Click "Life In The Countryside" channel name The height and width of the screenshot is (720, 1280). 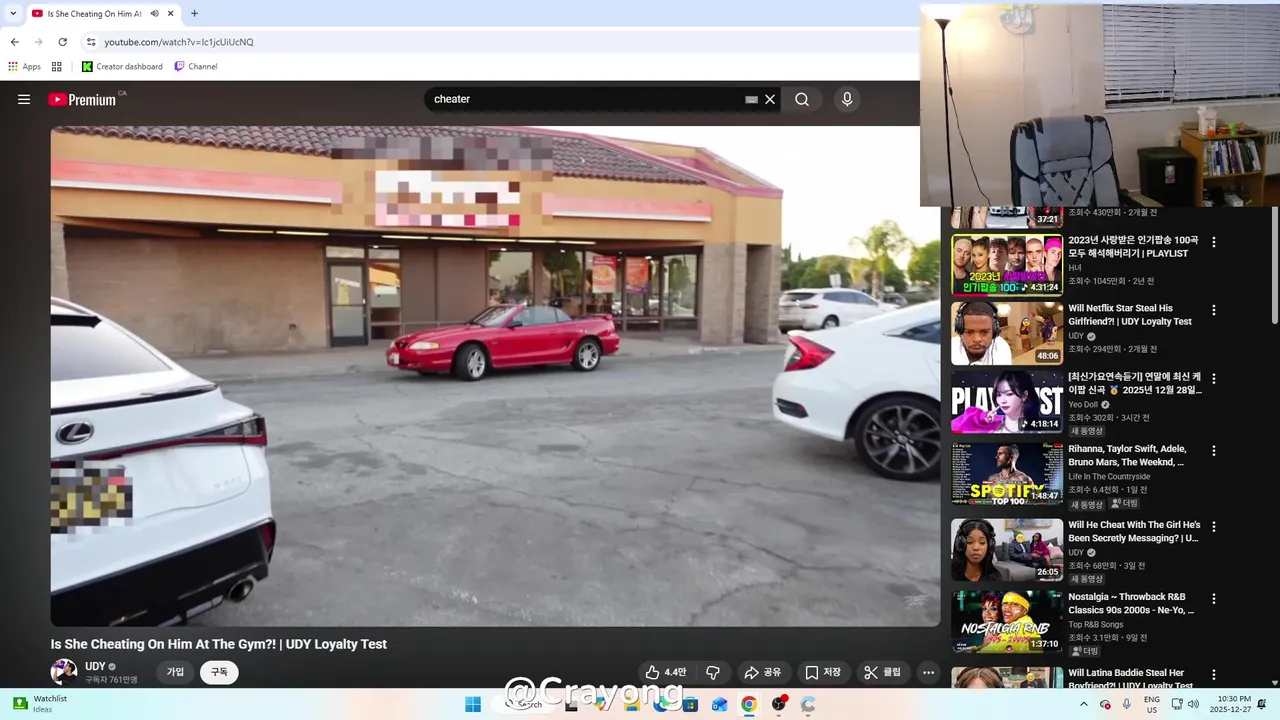pos(1109,477)
